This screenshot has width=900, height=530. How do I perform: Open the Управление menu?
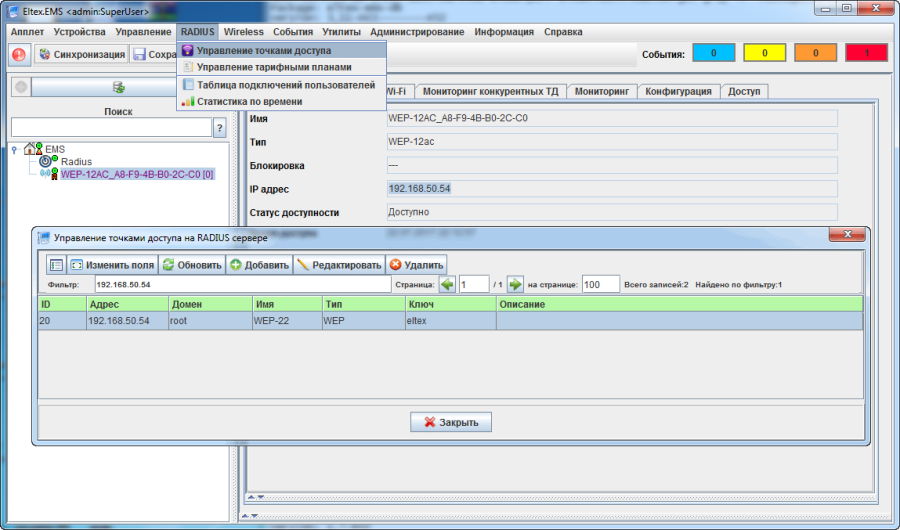click(x=143, y=32)
